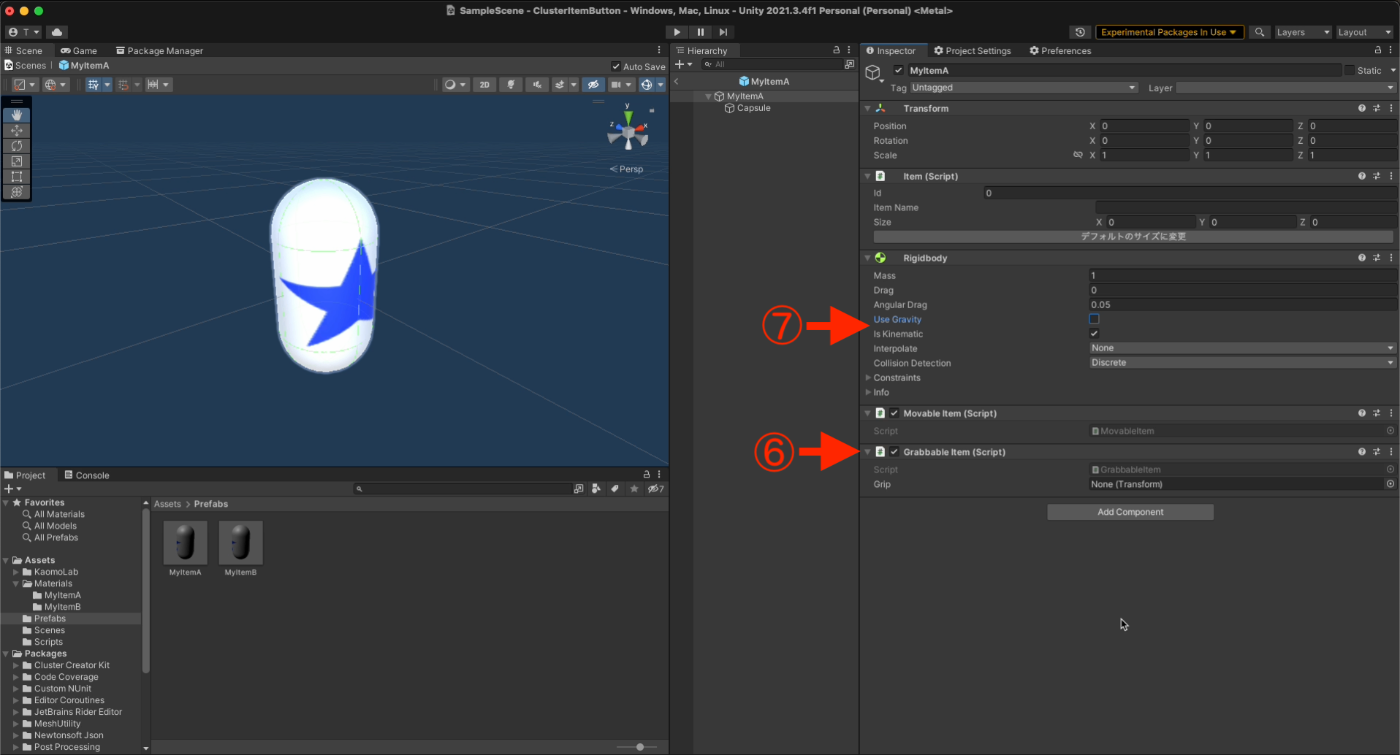The width and height of the screenshot is (1400, 755).
Task: Enable the Use Gravity checkbox
Action: point(1094,319)
